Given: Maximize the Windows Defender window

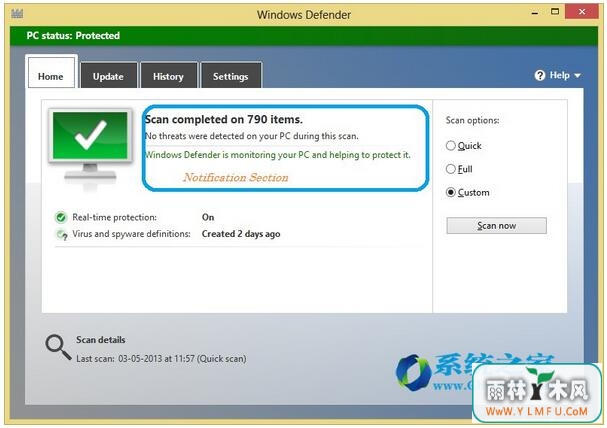Looking at the screenshot, I should click(x=555, y=12).
